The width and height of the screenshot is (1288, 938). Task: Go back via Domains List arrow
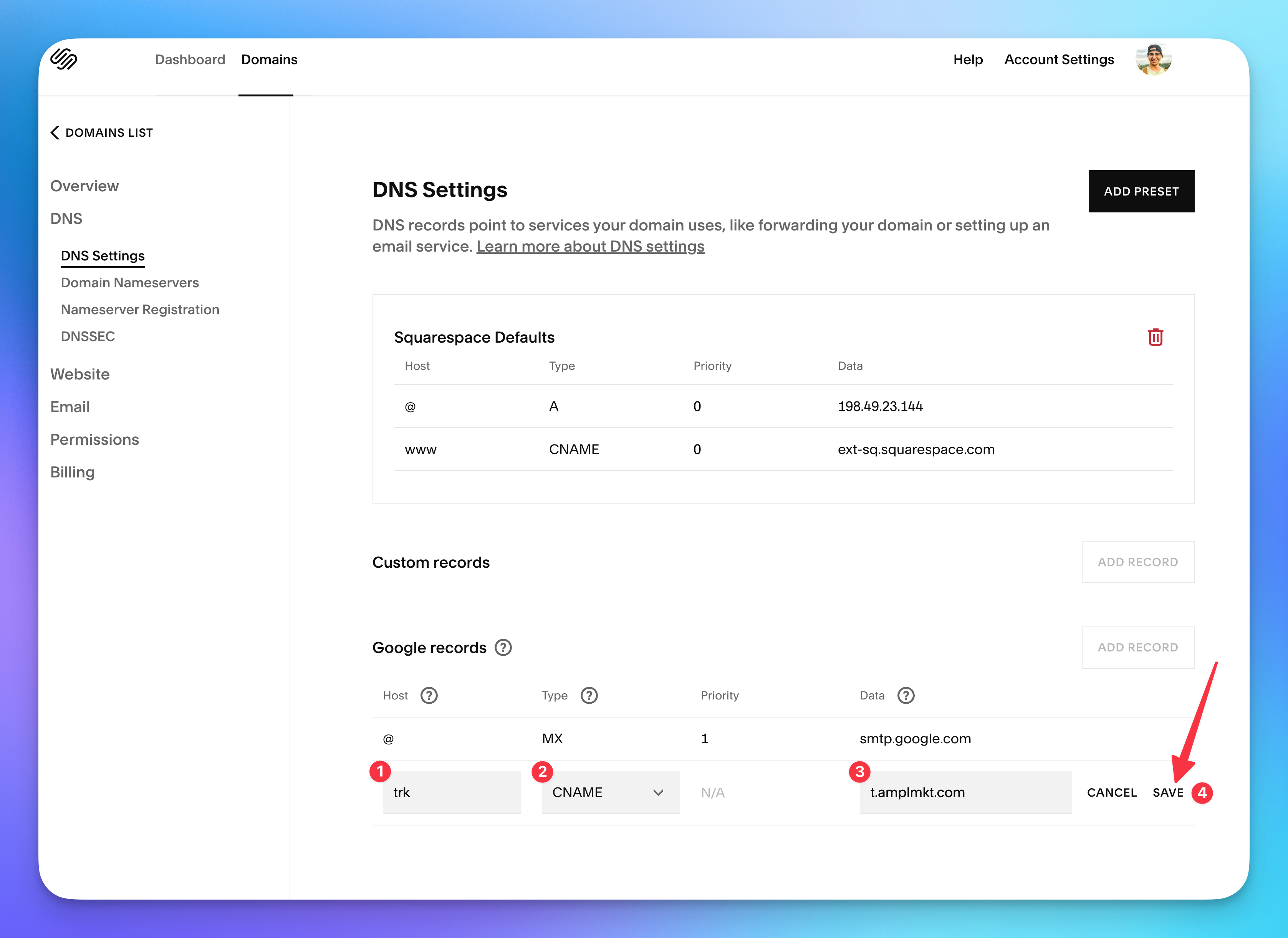pos(55,133)
